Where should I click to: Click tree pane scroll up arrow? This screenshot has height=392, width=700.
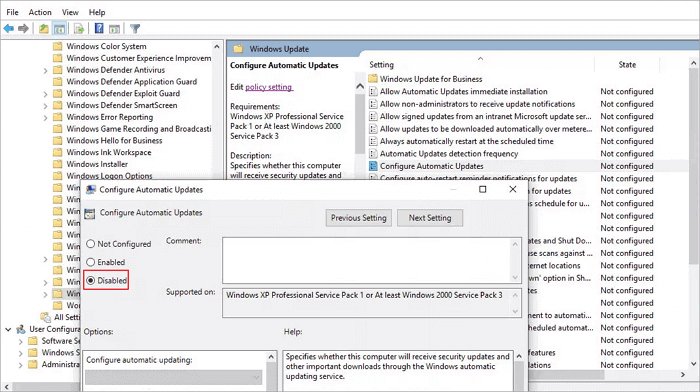click(x=217, y=46)
